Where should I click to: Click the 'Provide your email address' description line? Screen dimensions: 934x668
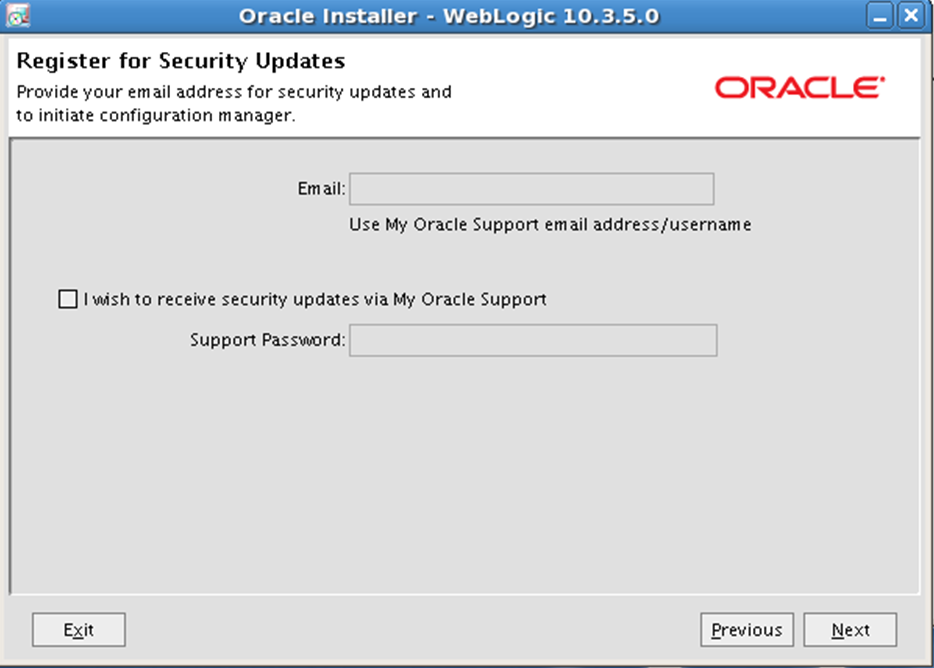234,92
